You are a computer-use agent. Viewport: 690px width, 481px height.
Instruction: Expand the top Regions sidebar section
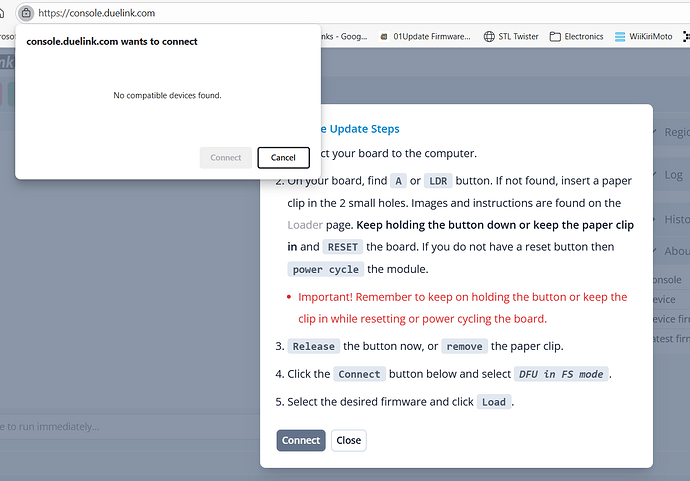coord(671,132)
